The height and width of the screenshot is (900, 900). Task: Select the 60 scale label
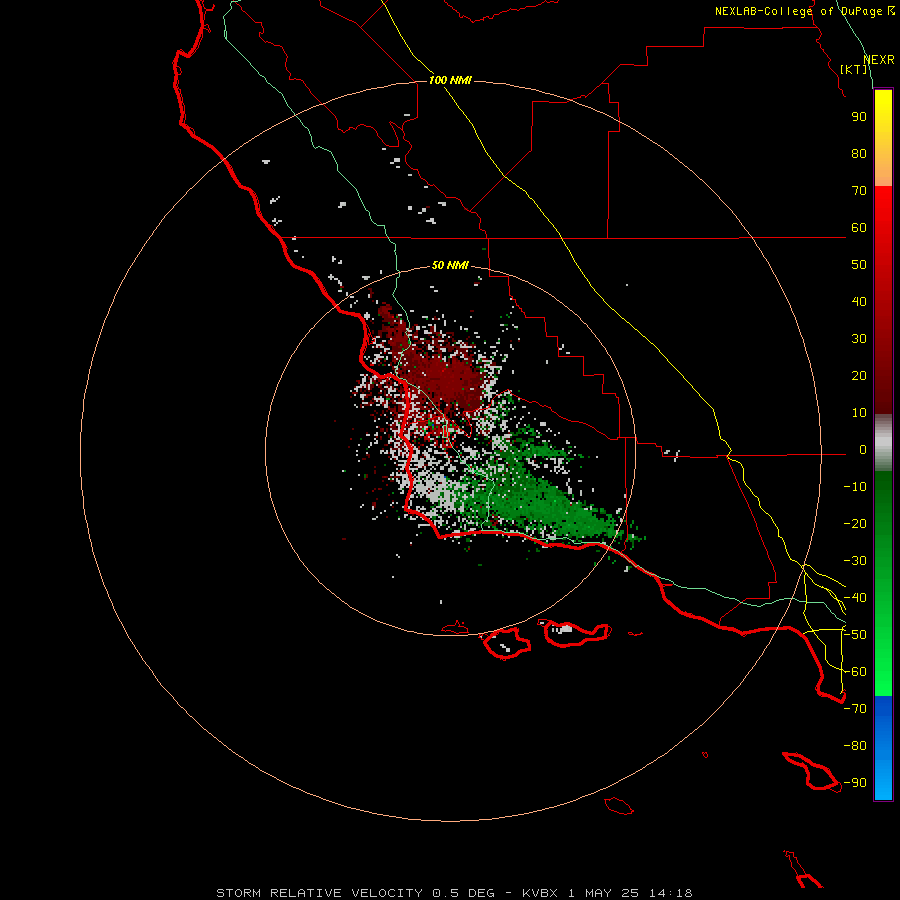[x=859, y=228]
